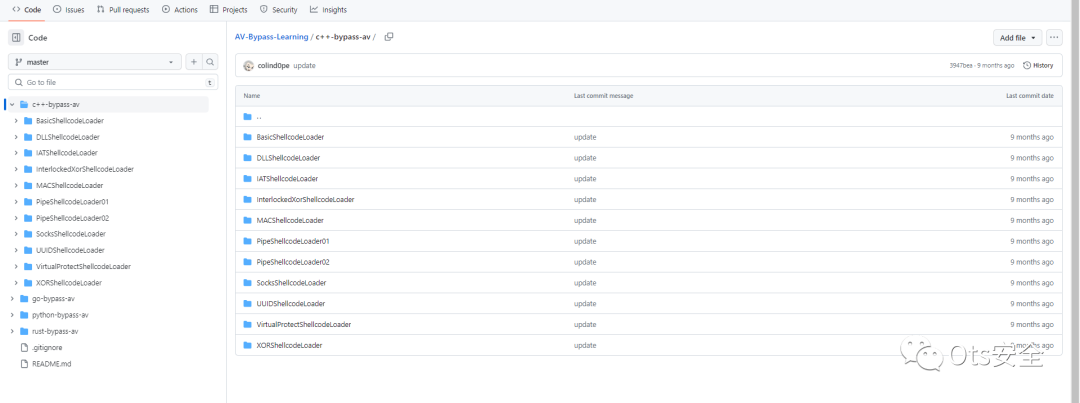
Task: Expand InterlockedXorShellcodeLoader in the tree
Action: pos(15,169)
